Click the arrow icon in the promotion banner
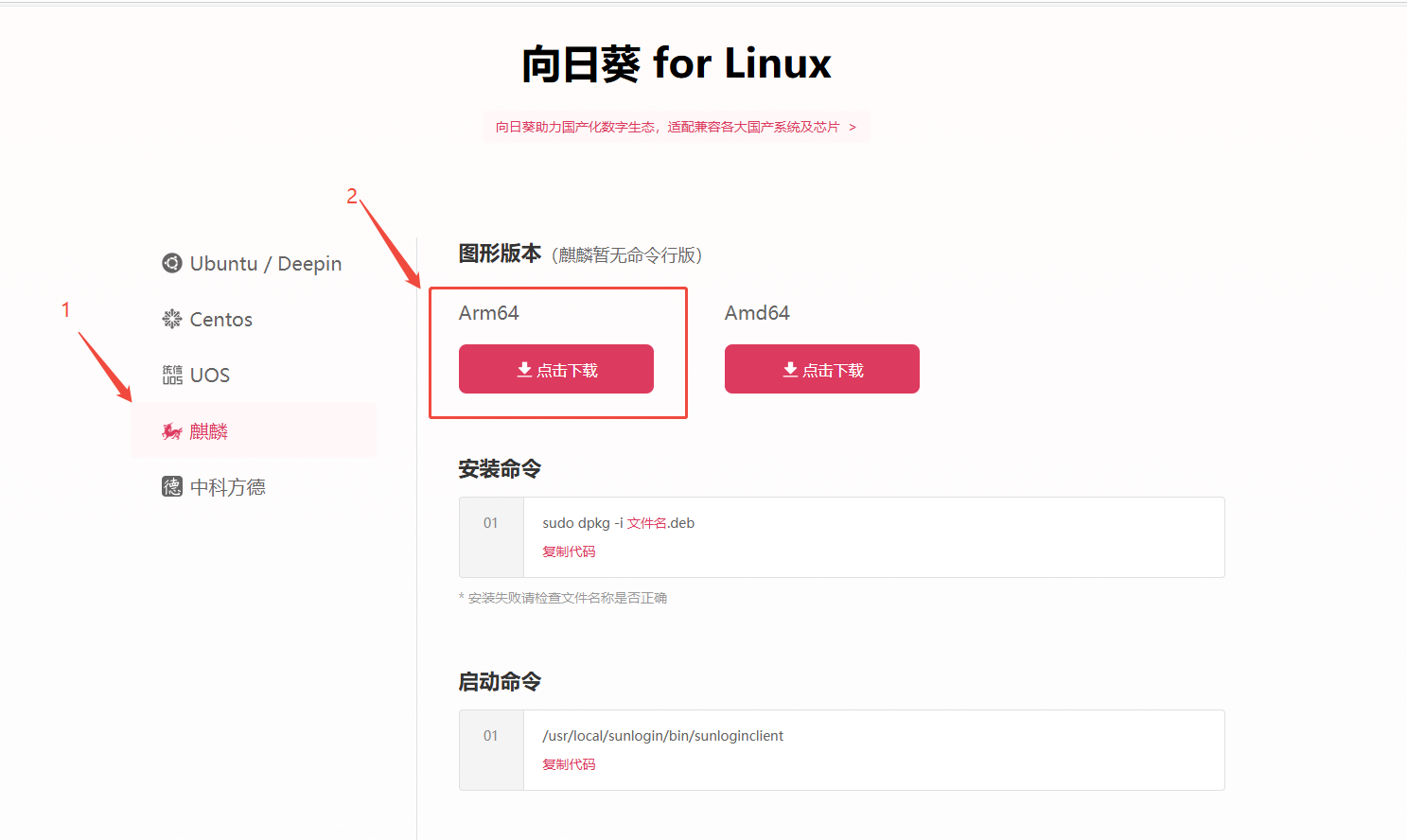 [851, 126]
